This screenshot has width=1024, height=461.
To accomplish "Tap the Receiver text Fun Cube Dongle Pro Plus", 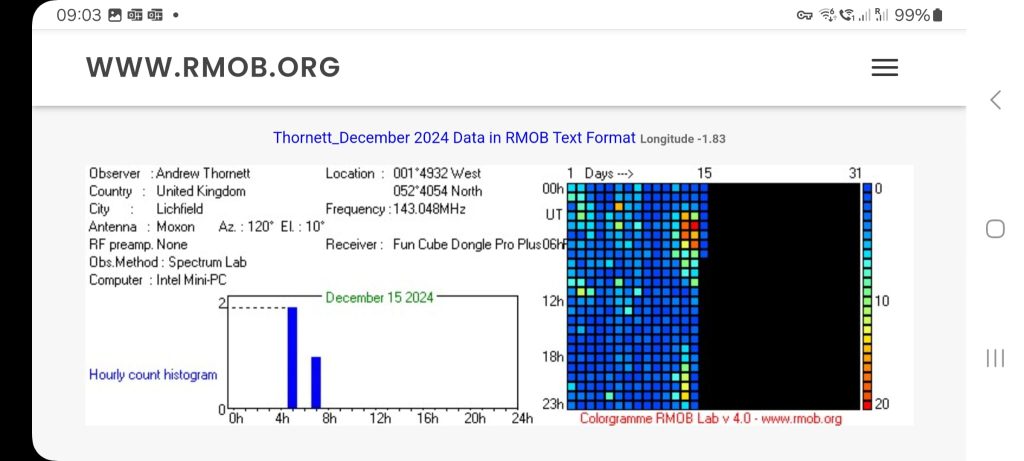I will (x=467, y=244).
